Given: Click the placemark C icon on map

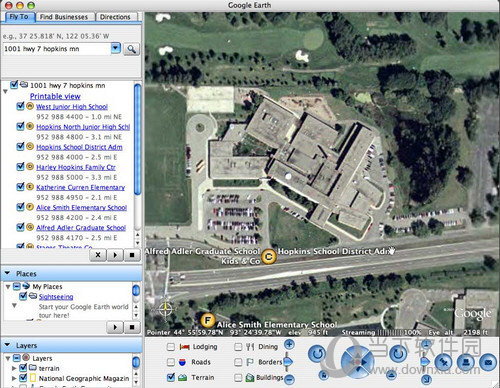Looking at the screenshot, I should click(x=269, y=256).
